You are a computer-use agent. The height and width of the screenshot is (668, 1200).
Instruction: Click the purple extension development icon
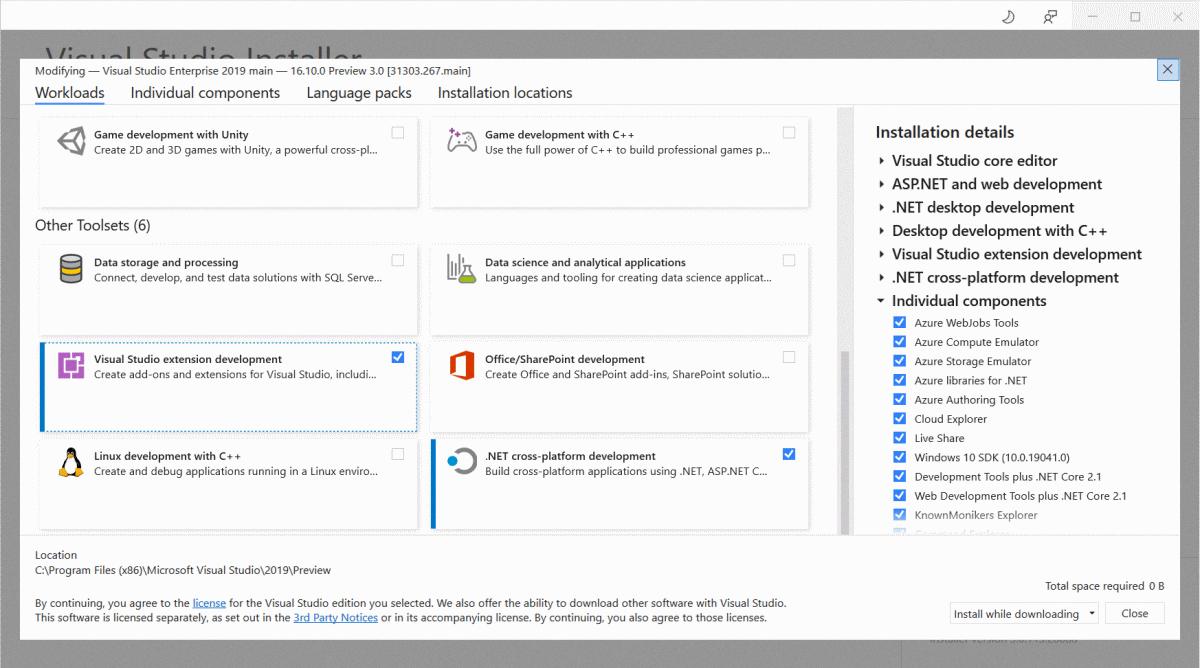click(x=71, y=366)
